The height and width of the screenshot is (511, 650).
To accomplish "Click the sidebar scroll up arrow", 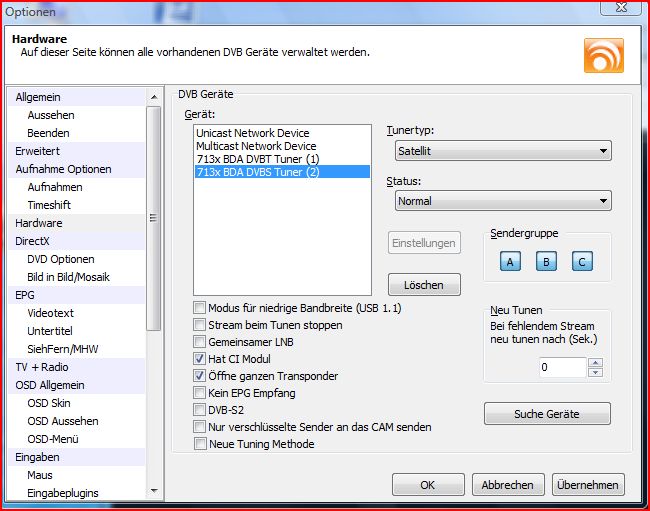I will pyautogui.click(x=154, y=97).
